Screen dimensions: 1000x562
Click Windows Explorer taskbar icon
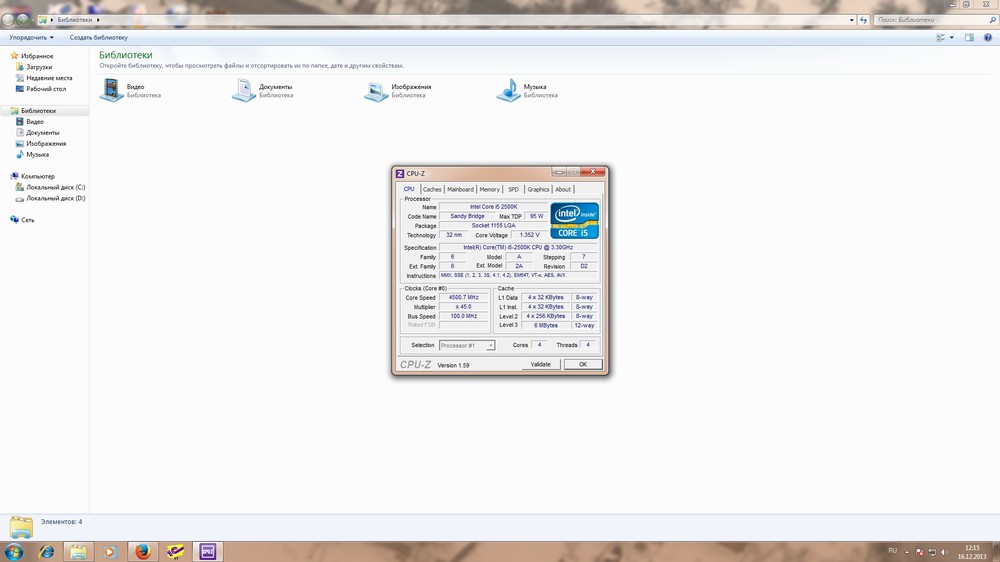[x=78, y=552]
